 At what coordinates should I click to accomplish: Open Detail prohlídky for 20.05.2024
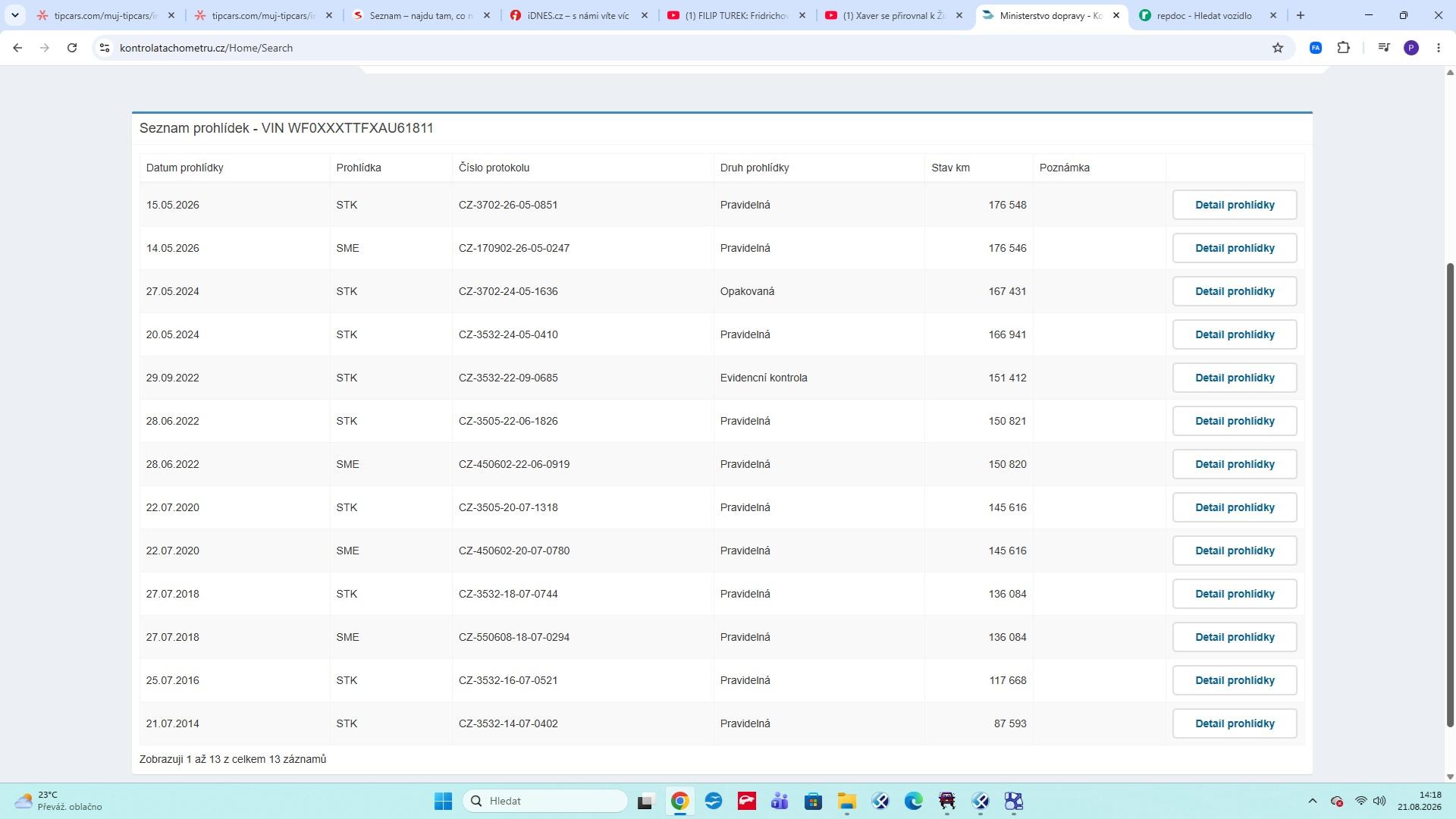(x=1235, y=334)
